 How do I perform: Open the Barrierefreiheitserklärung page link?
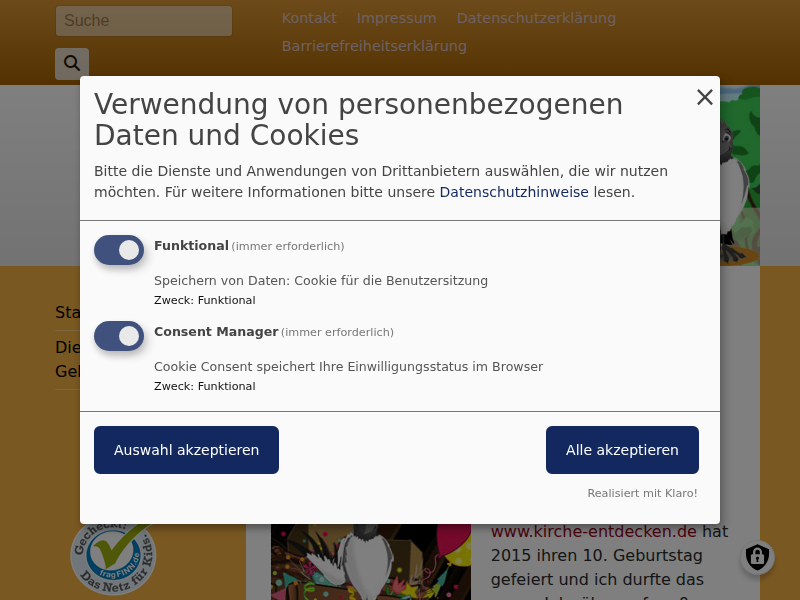coord(374,46)
